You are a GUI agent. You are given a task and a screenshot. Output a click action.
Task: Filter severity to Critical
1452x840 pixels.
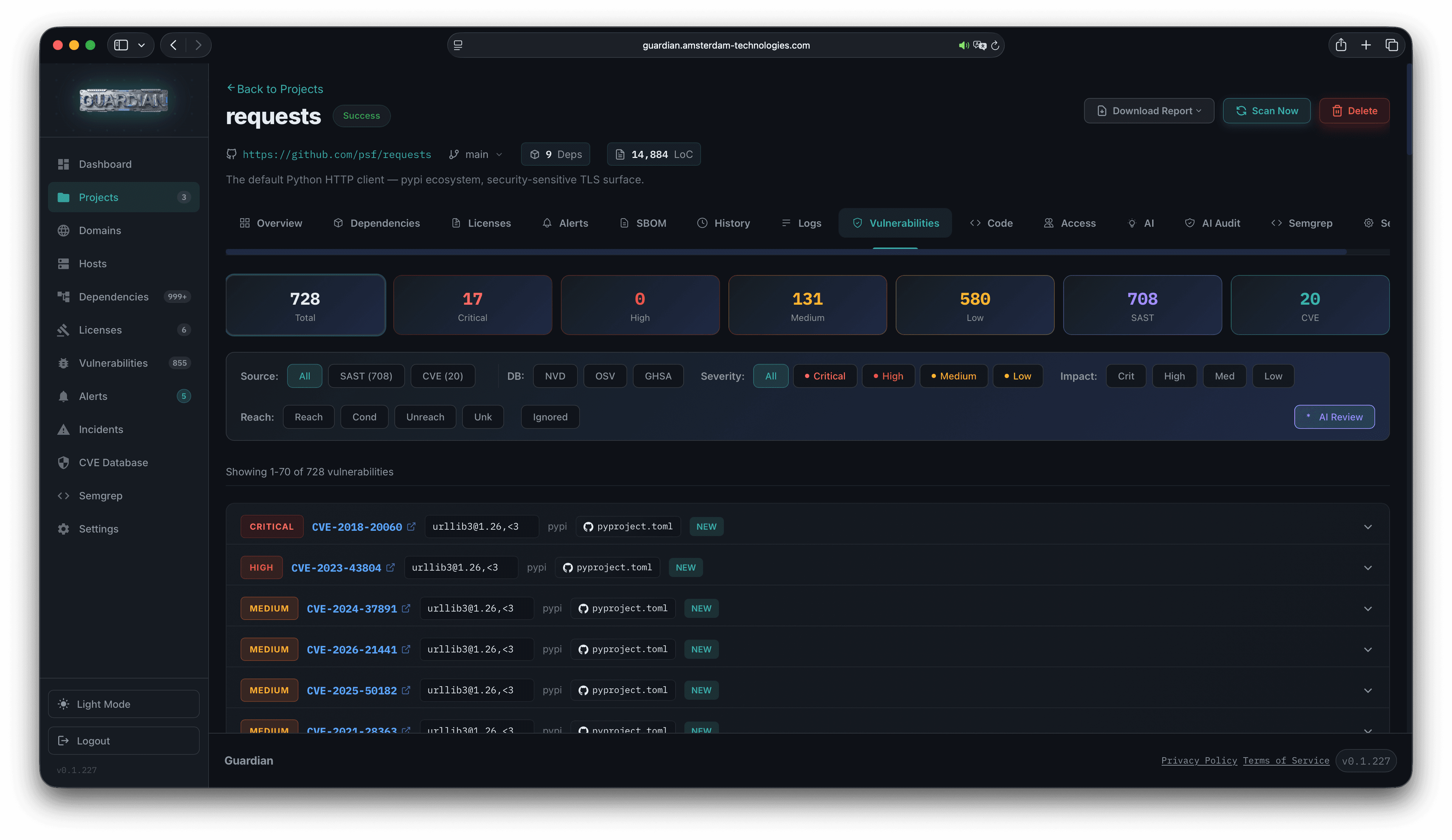(x=825, y=376)
